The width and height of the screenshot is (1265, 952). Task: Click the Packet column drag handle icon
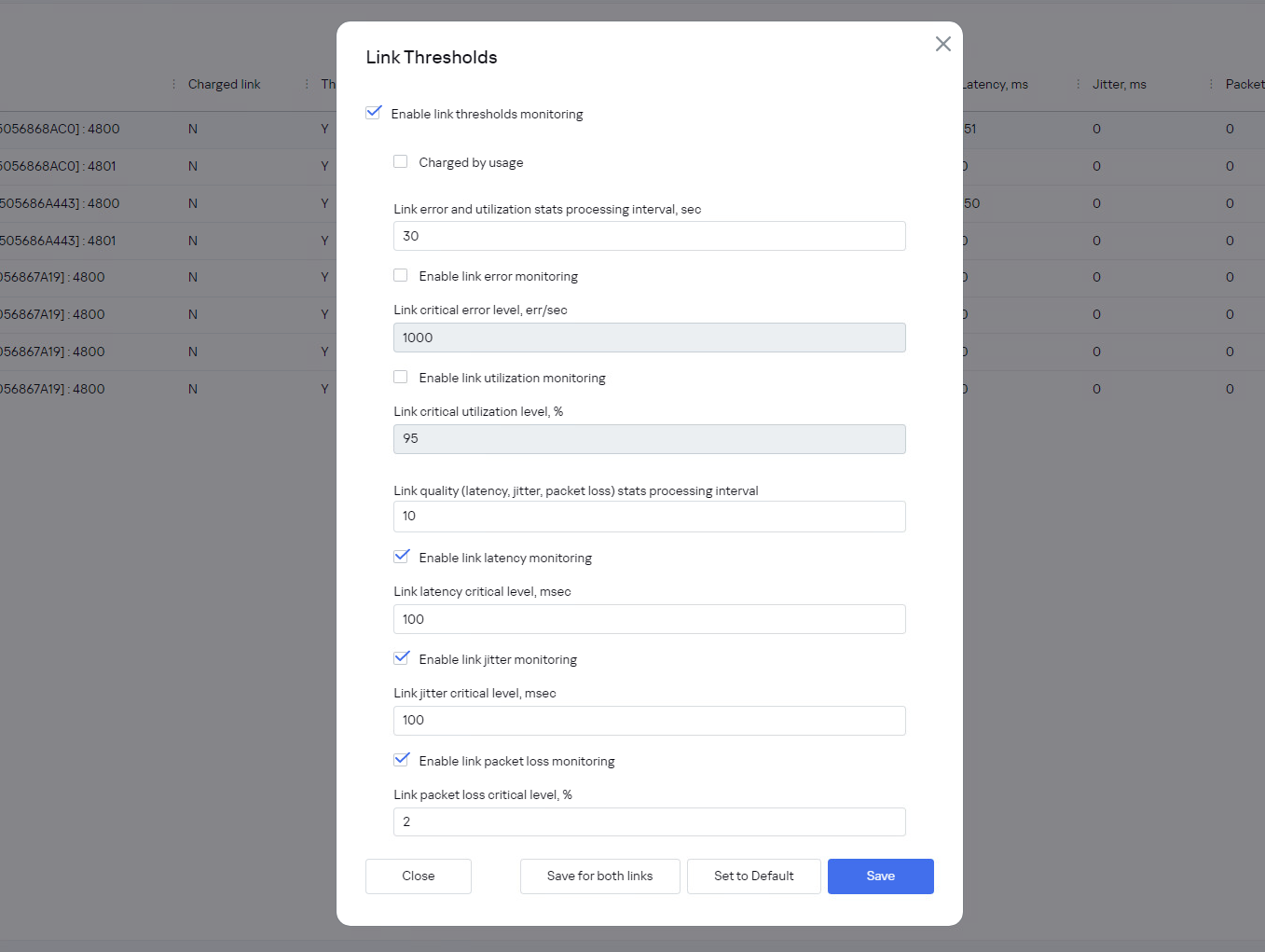tap(1211, 84)
